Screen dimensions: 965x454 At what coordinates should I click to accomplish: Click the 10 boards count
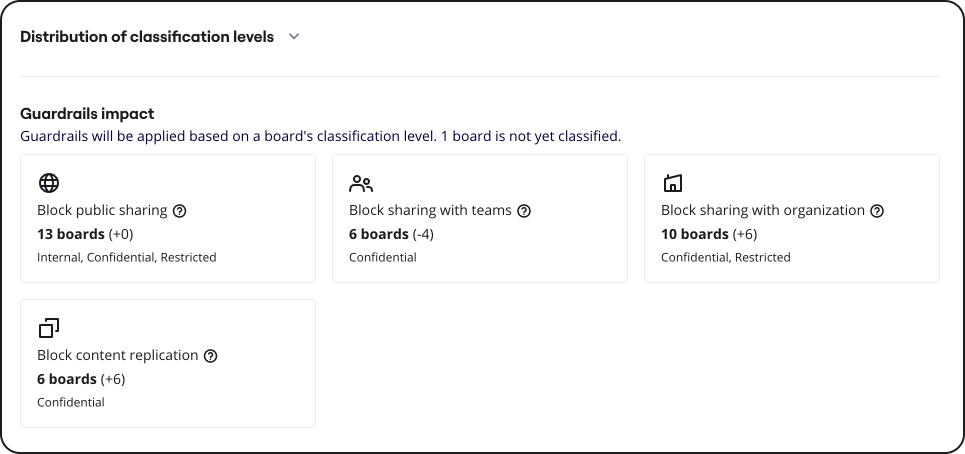click(695, 234)
